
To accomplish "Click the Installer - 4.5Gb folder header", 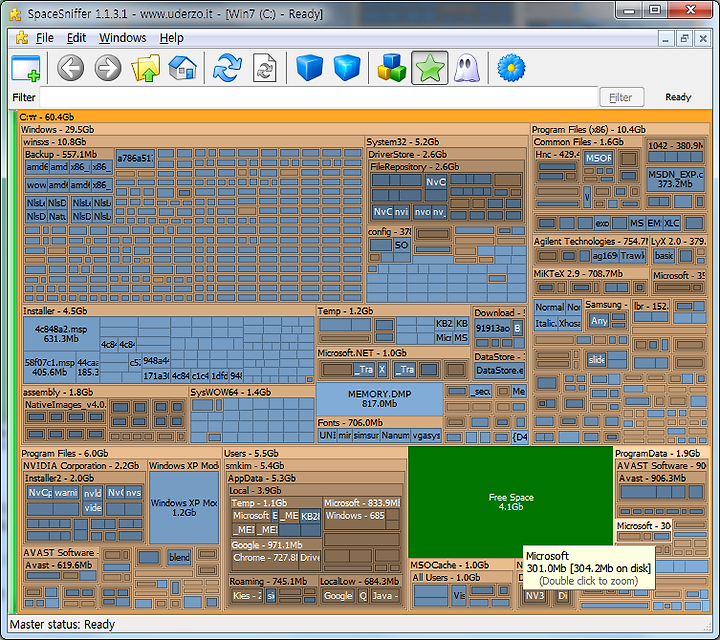I will (x=168, y=311).
